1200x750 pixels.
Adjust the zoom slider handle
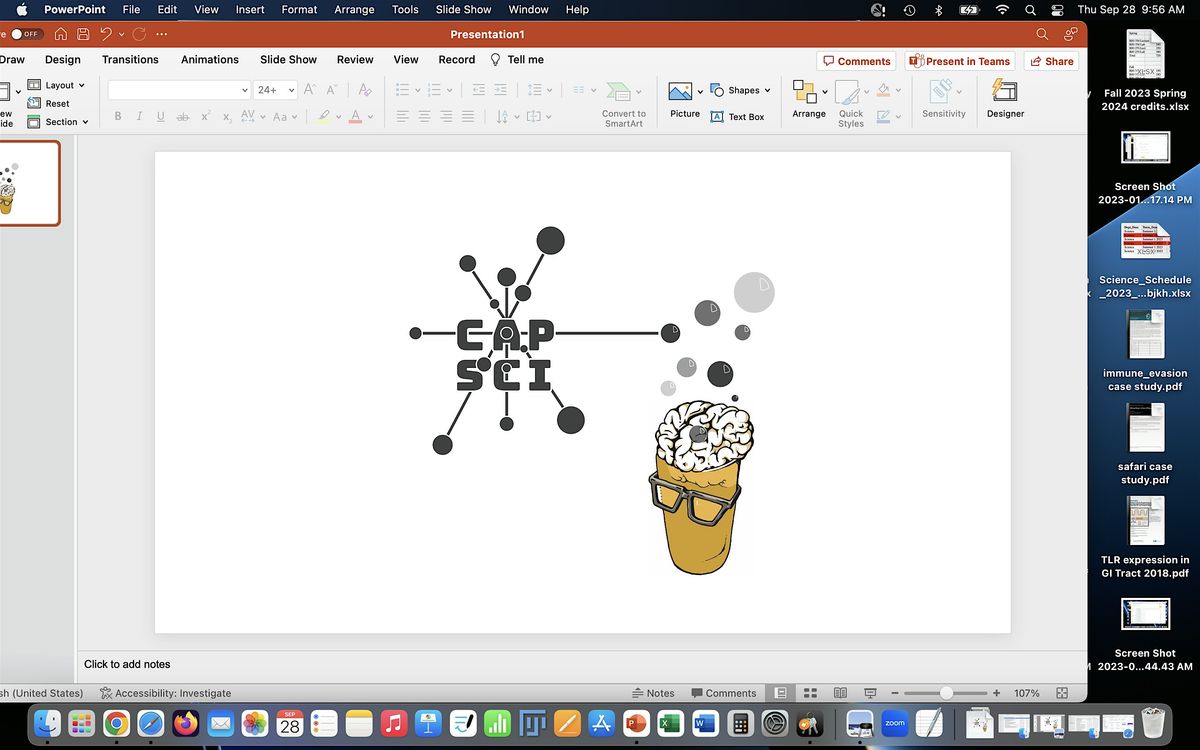coord(946,693)
